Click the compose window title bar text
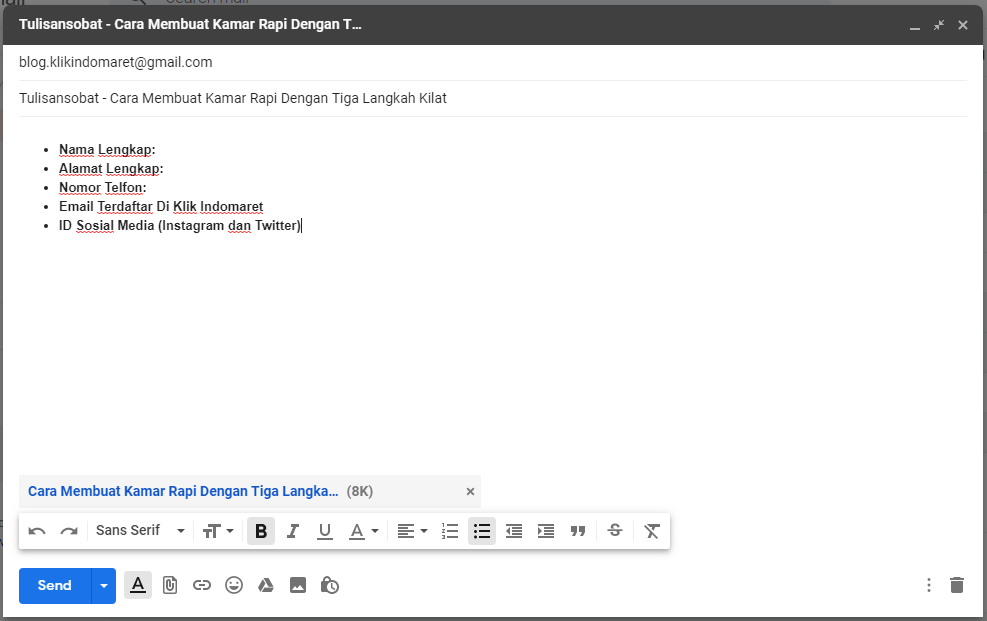This screenshot has height=621, width=987. coord(190,25)
